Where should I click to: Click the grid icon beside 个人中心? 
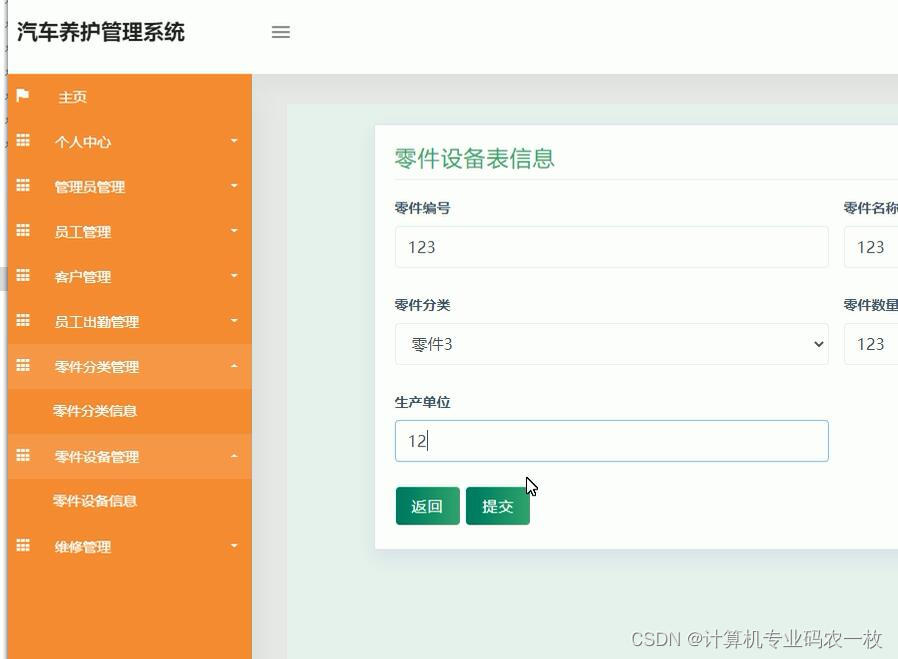[x=23, y=141]
